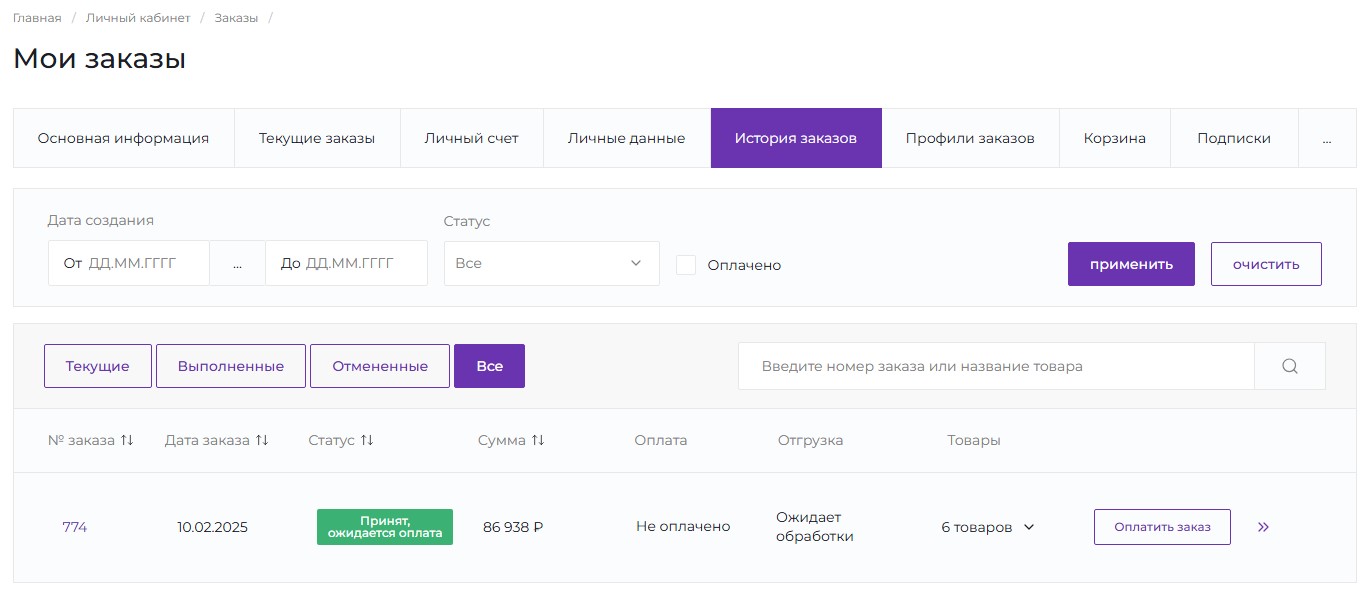Click the очистить button
This screenshot has width=1369, height=603.
(x=1265, y=264)
